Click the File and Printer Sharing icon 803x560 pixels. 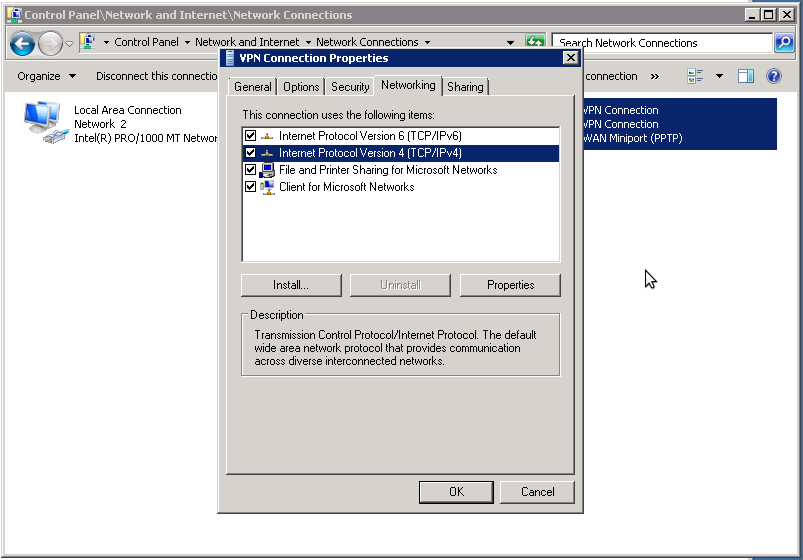tap(267, 170)
